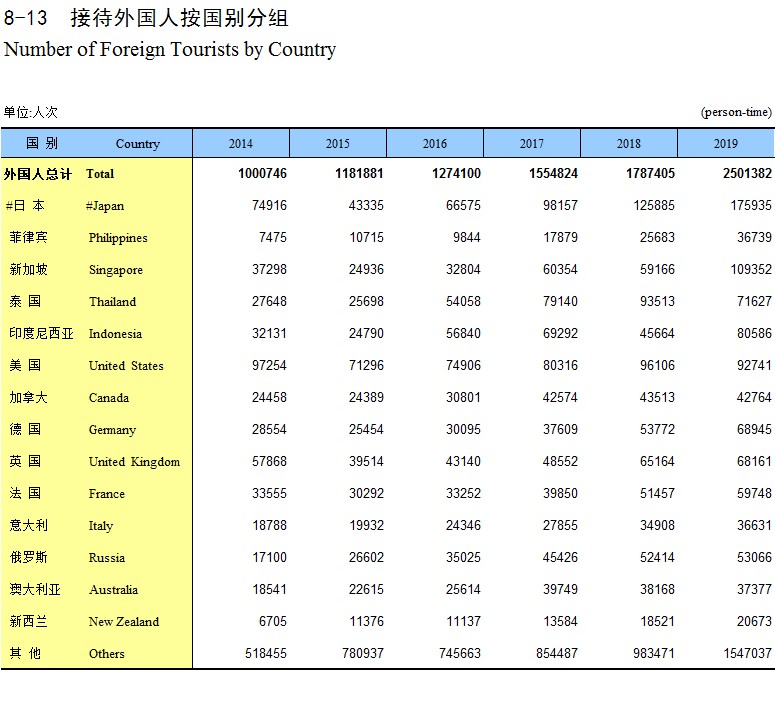Click the 印度尼西亚 row label
The width and height of the screenshot is (775, 702).
(41, 334)
